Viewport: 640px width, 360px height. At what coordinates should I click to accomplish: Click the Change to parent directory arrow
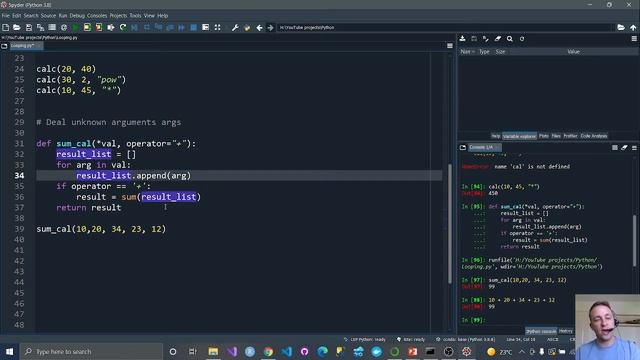pos(633,28)
